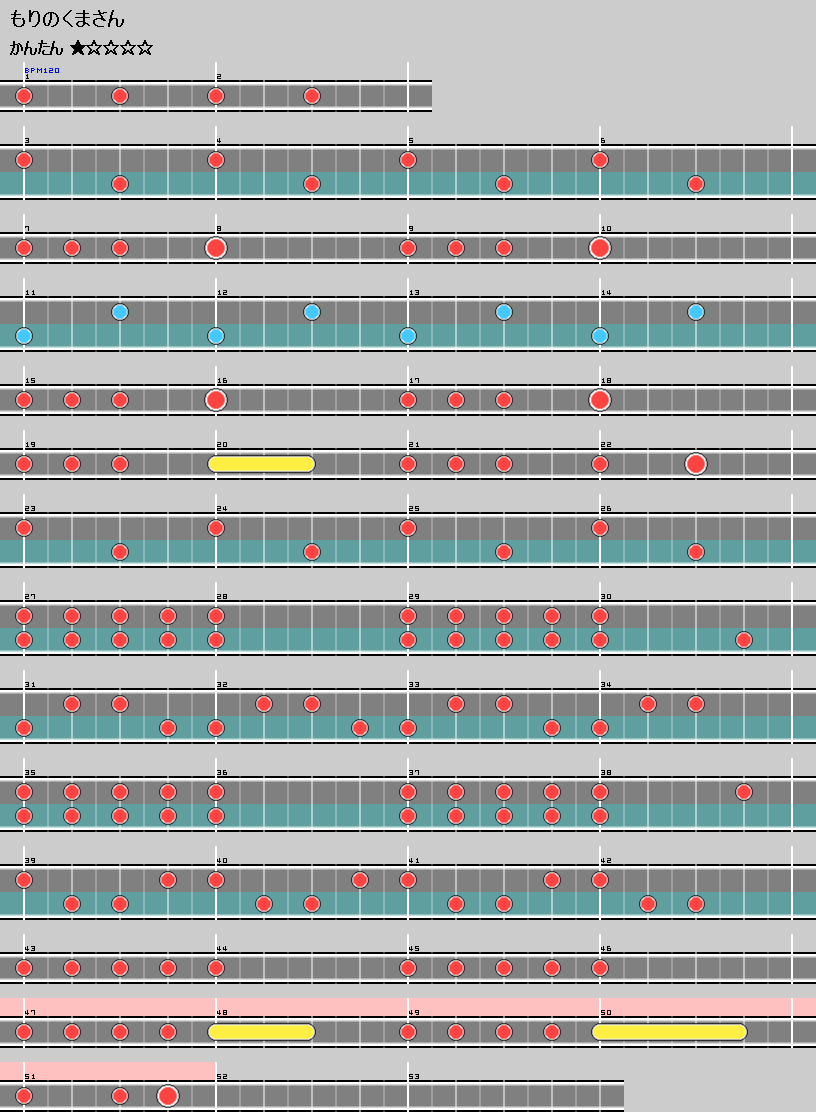816x1112 pixels.
Task: Click the filled star in difficulty rating
Action: pos(78,48)
